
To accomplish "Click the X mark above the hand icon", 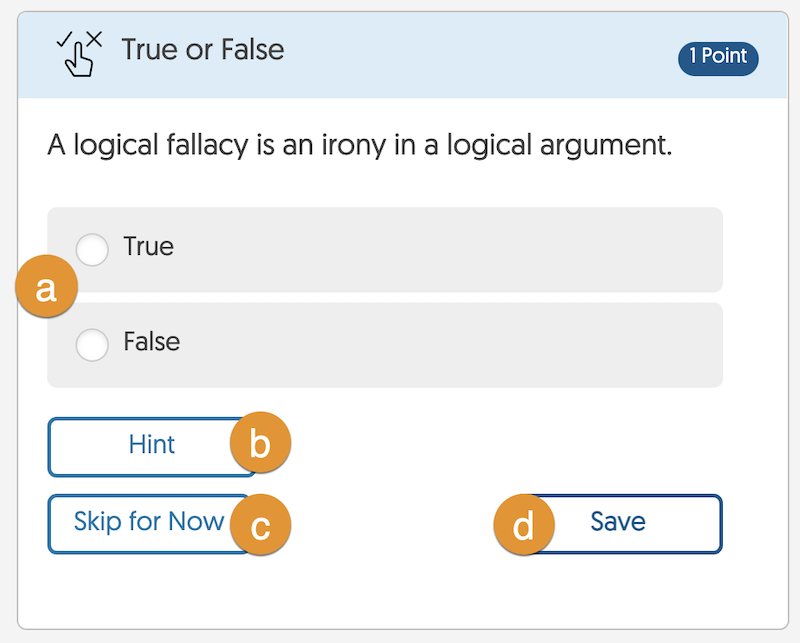I will tap(93, 40).
